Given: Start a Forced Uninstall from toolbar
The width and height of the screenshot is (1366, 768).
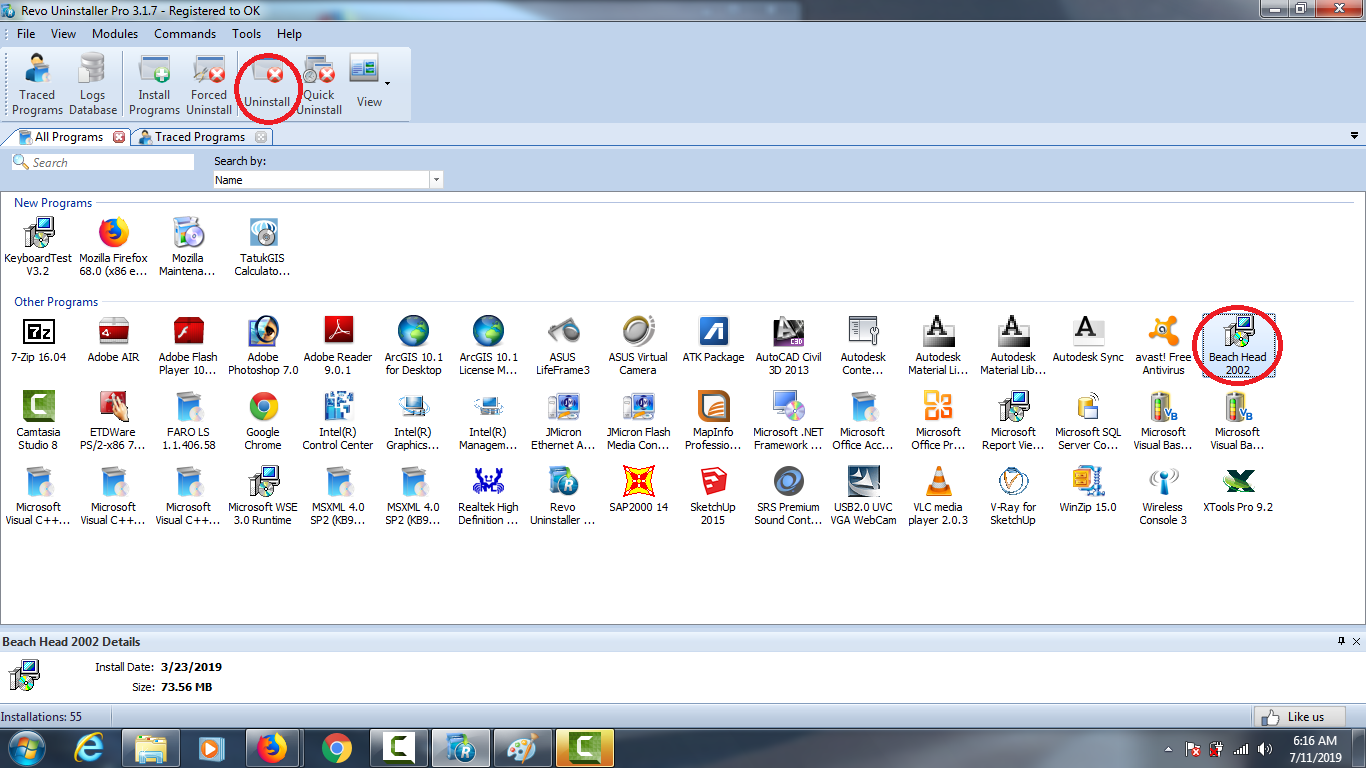Looking at the screenshot, I should (209, 84).
